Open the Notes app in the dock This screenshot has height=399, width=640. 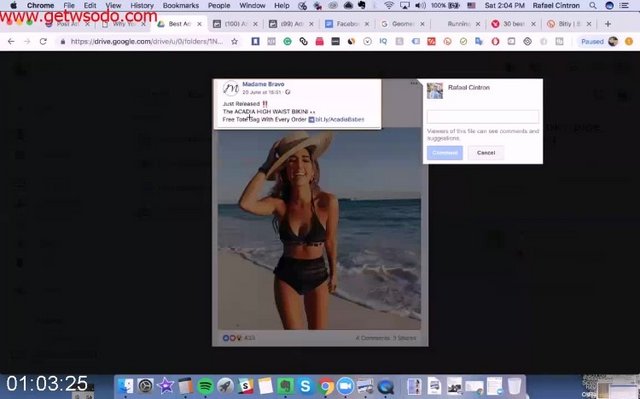click(x=265, y=386)
